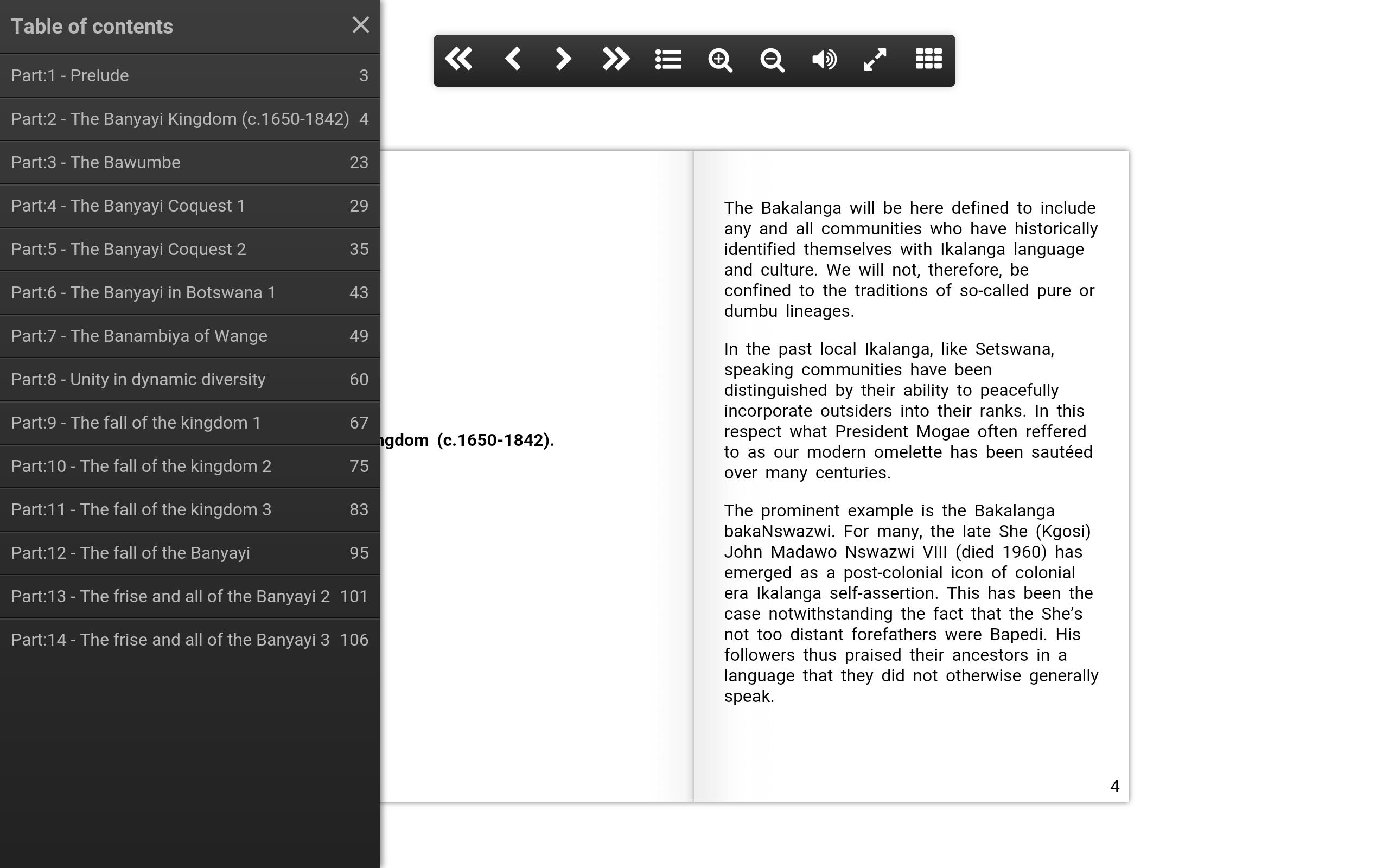Jump to last page with double-right arrows
This screenshot has width=1389, height=868.
click(x=616, y=59)
